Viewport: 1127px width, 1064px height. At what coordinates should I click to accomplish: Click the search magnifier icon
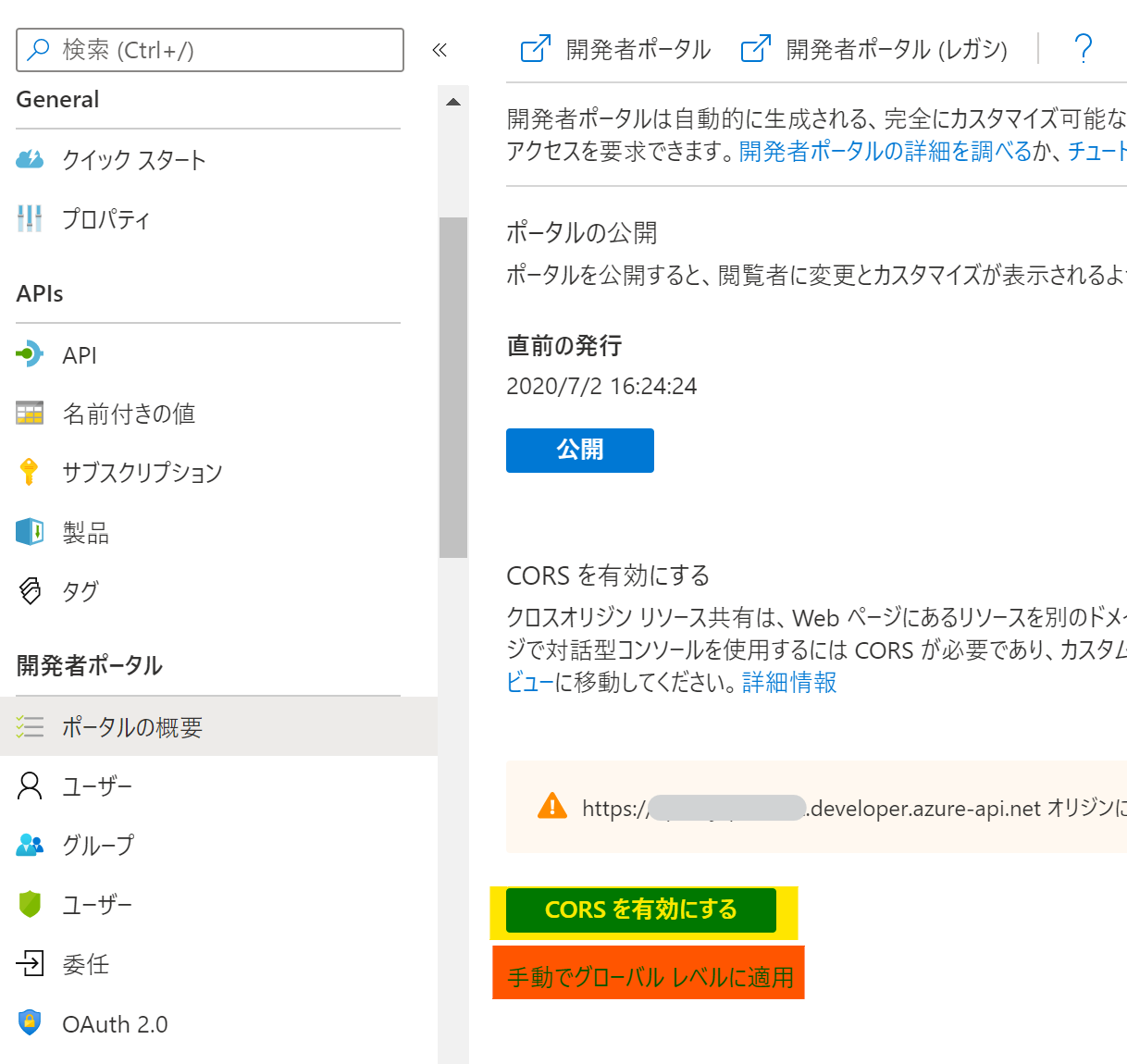pyautogui.click(x=38, y=49)
